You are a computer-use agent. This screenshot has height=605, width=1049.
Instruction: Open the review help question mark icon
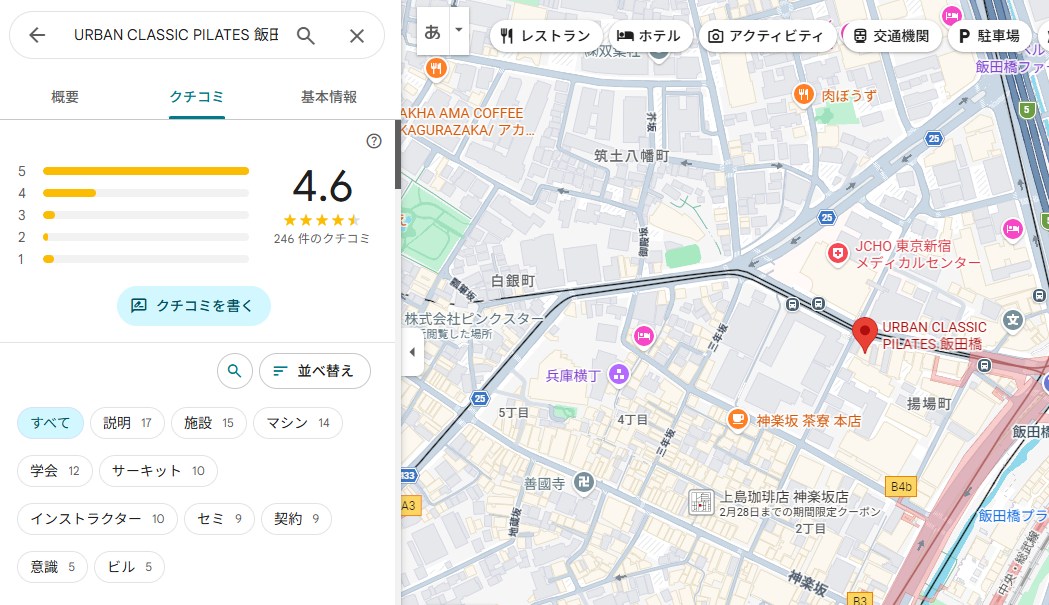point(374,141)
